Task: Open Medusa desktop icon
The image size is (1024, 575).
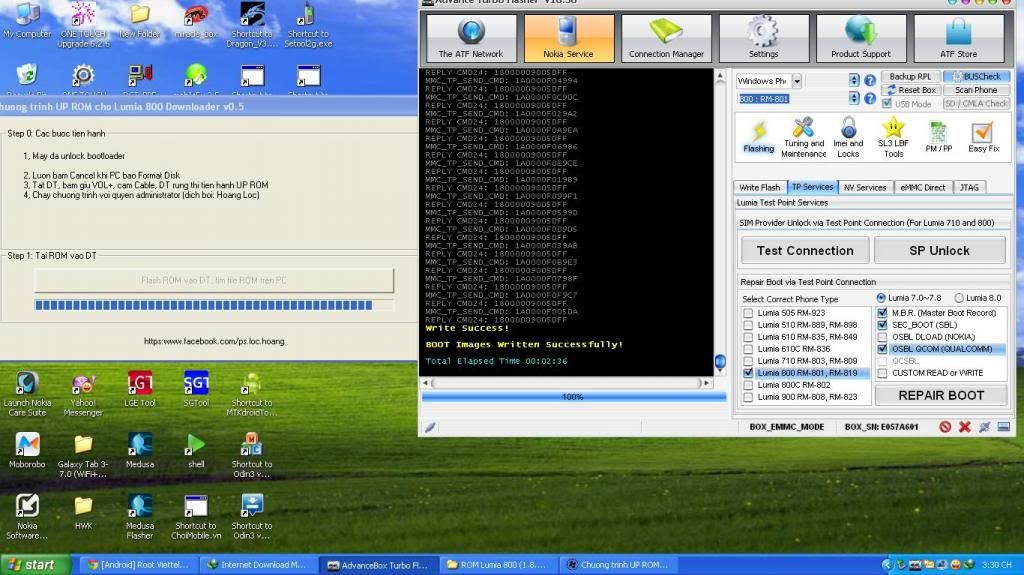Action: (x=140, y=451)
